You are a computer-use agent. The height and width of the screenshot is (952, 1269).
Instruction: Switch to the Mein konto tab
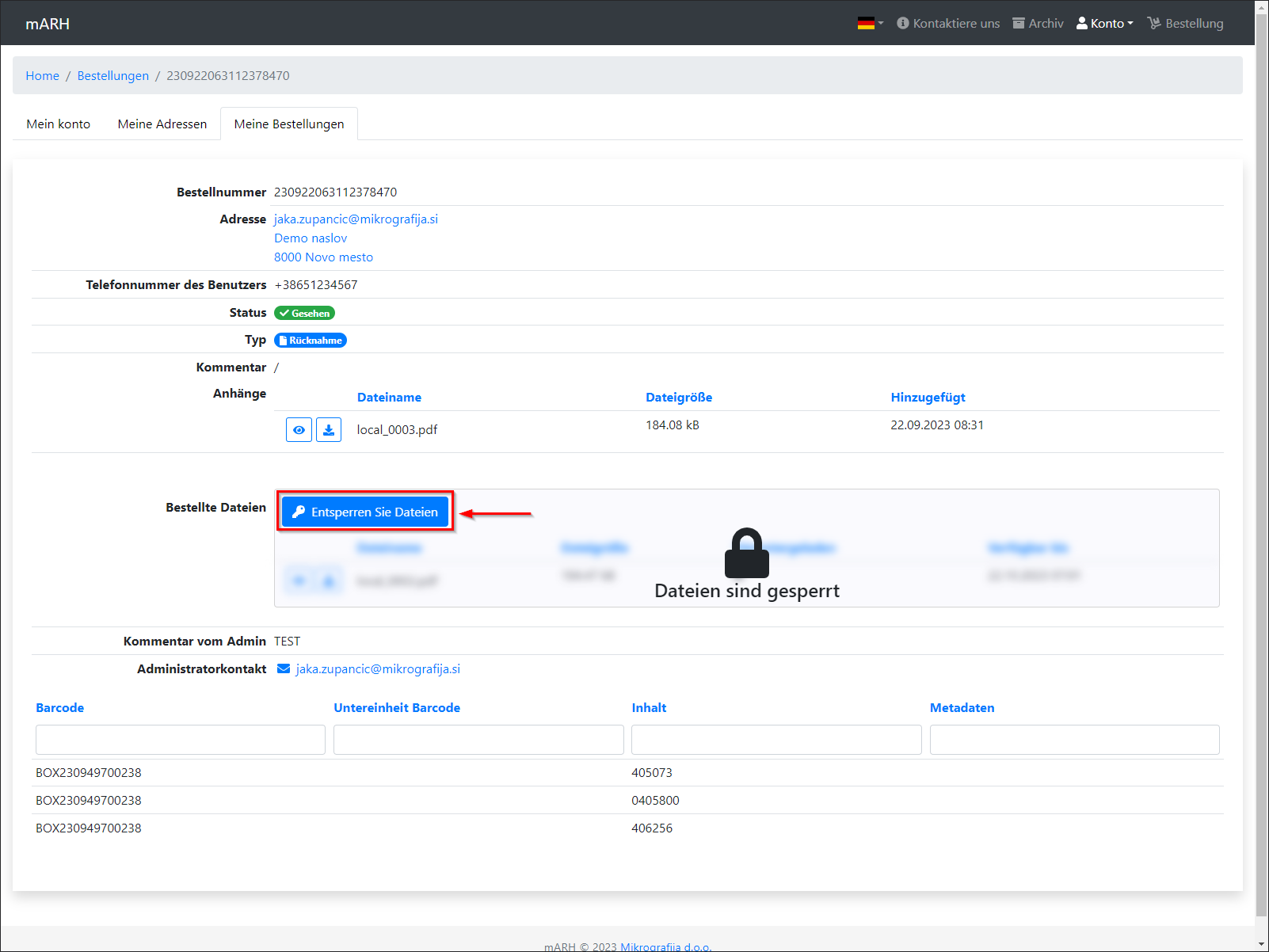[59, 124]
